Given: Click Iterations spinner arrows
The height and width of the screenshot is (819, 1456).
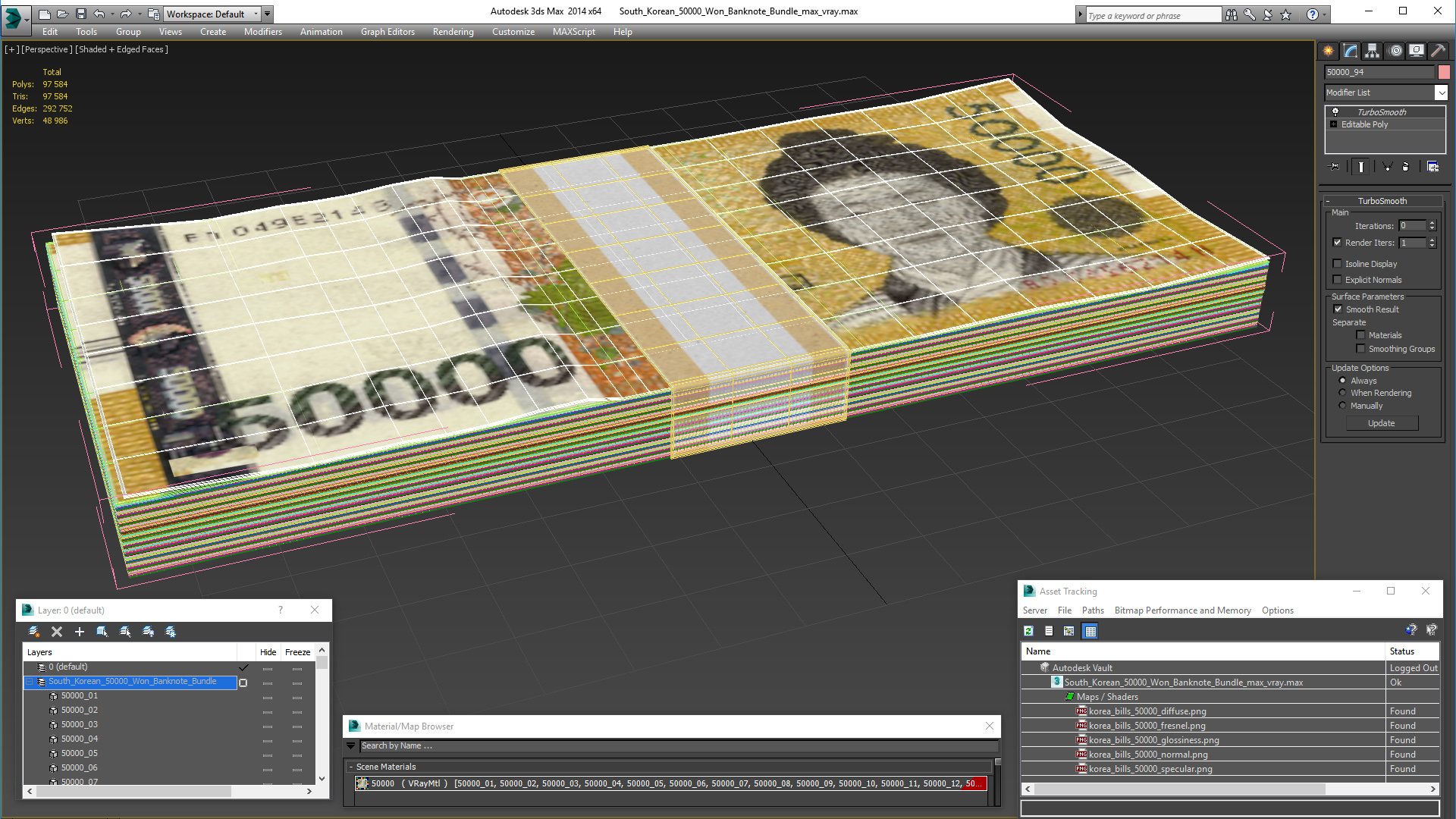Looking at the screenshot, I should [1432, 226].
